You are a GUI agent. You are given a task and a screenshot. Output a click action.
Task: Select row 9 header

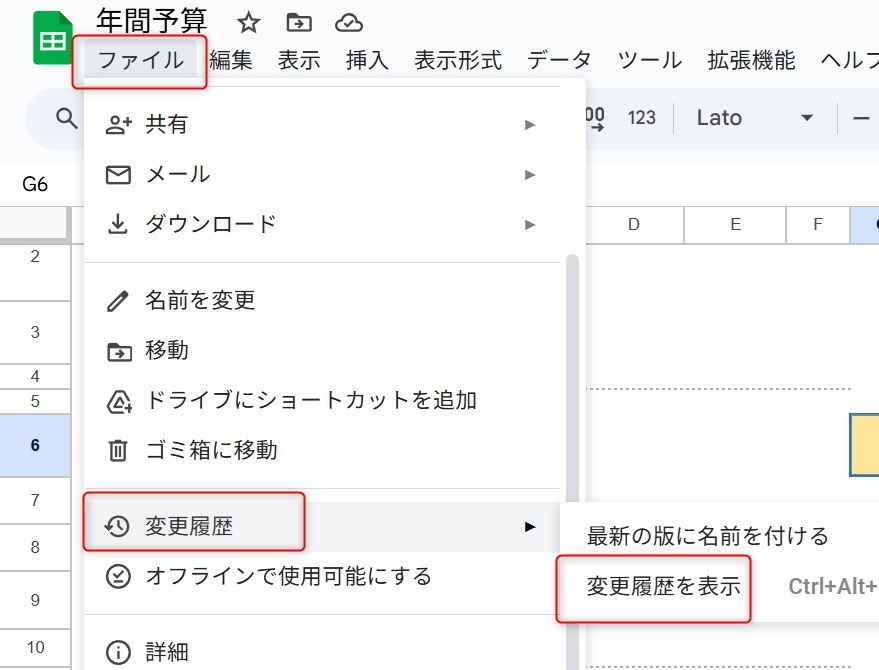pos(35,600)
